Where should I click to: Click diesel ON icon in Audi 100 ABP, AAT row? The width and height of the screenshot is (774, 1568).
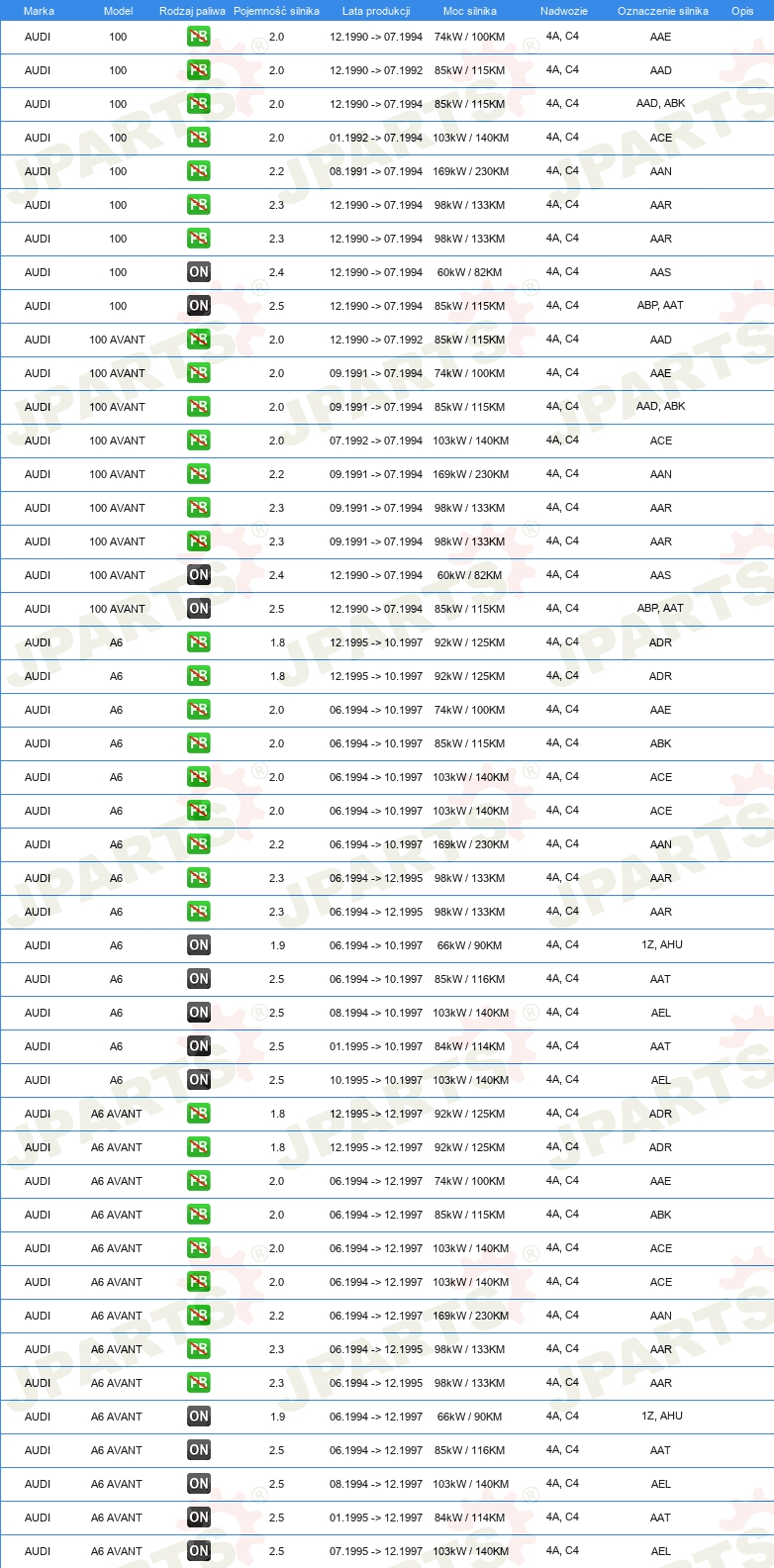[199, 306]
